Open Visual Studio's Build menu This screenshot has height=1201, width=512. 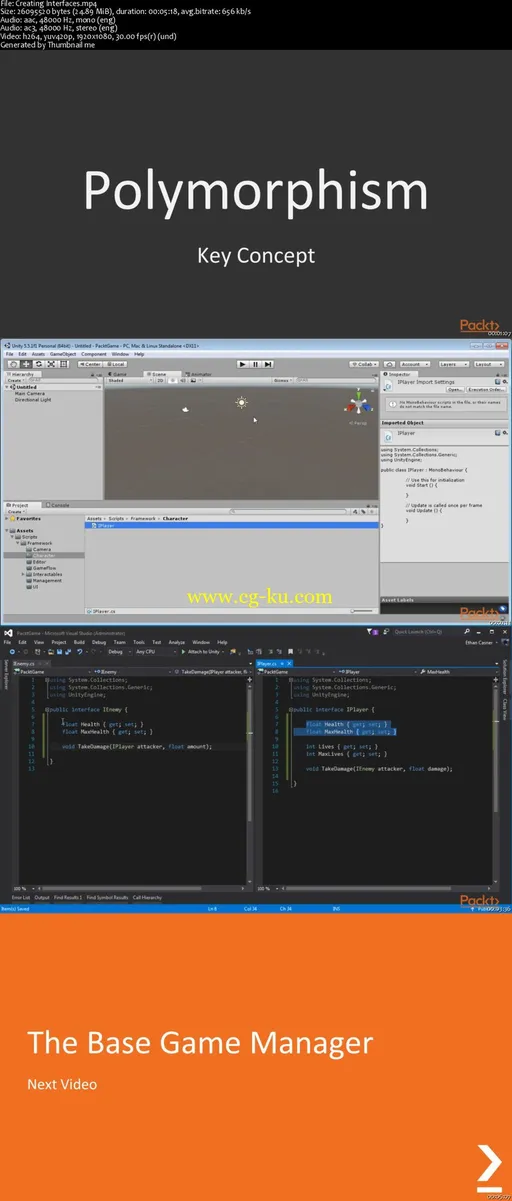pyautogui.click(x=81, y=642)
